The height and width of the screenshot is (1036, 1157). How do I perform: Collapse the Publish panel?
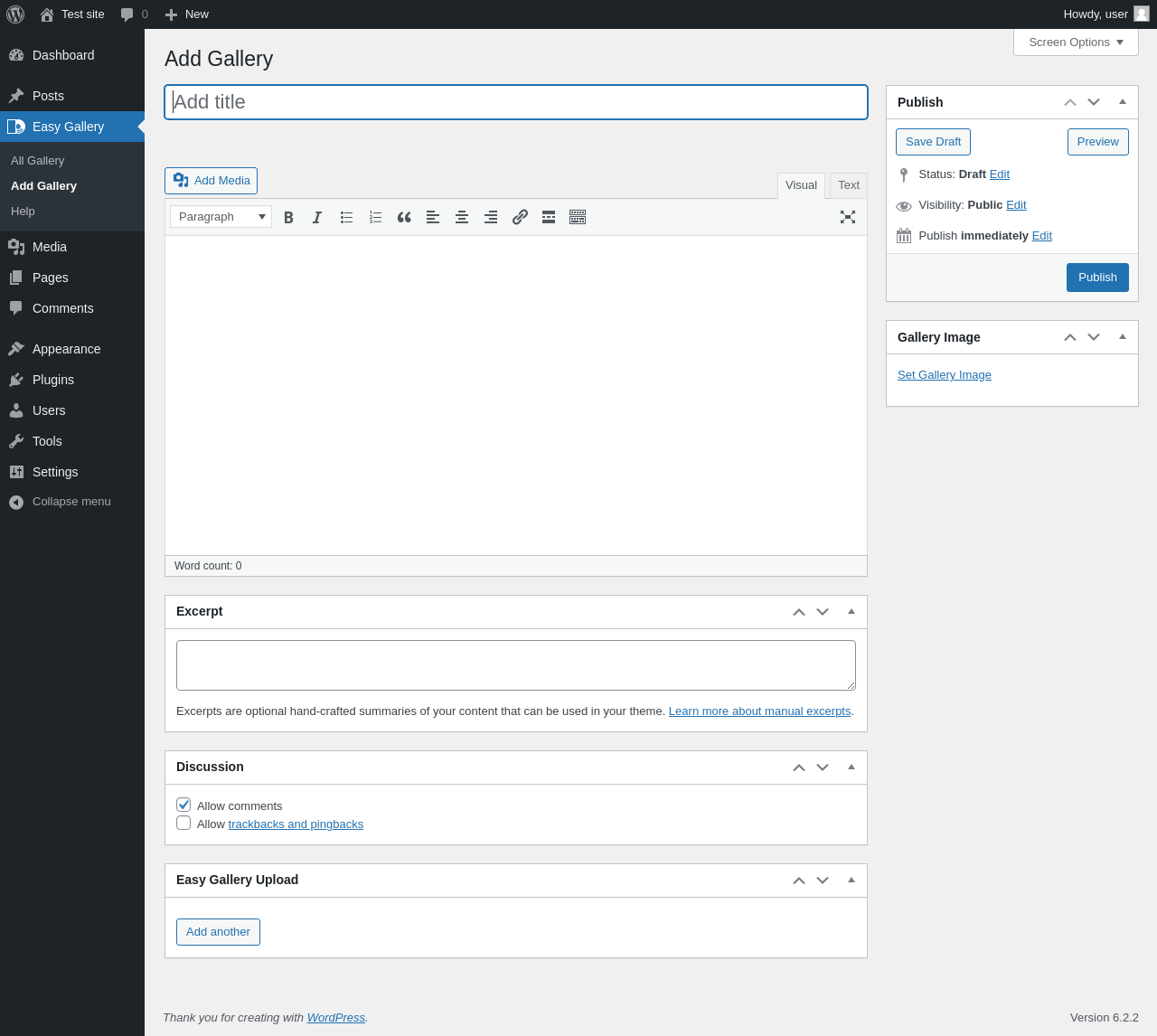(1123, 102)
